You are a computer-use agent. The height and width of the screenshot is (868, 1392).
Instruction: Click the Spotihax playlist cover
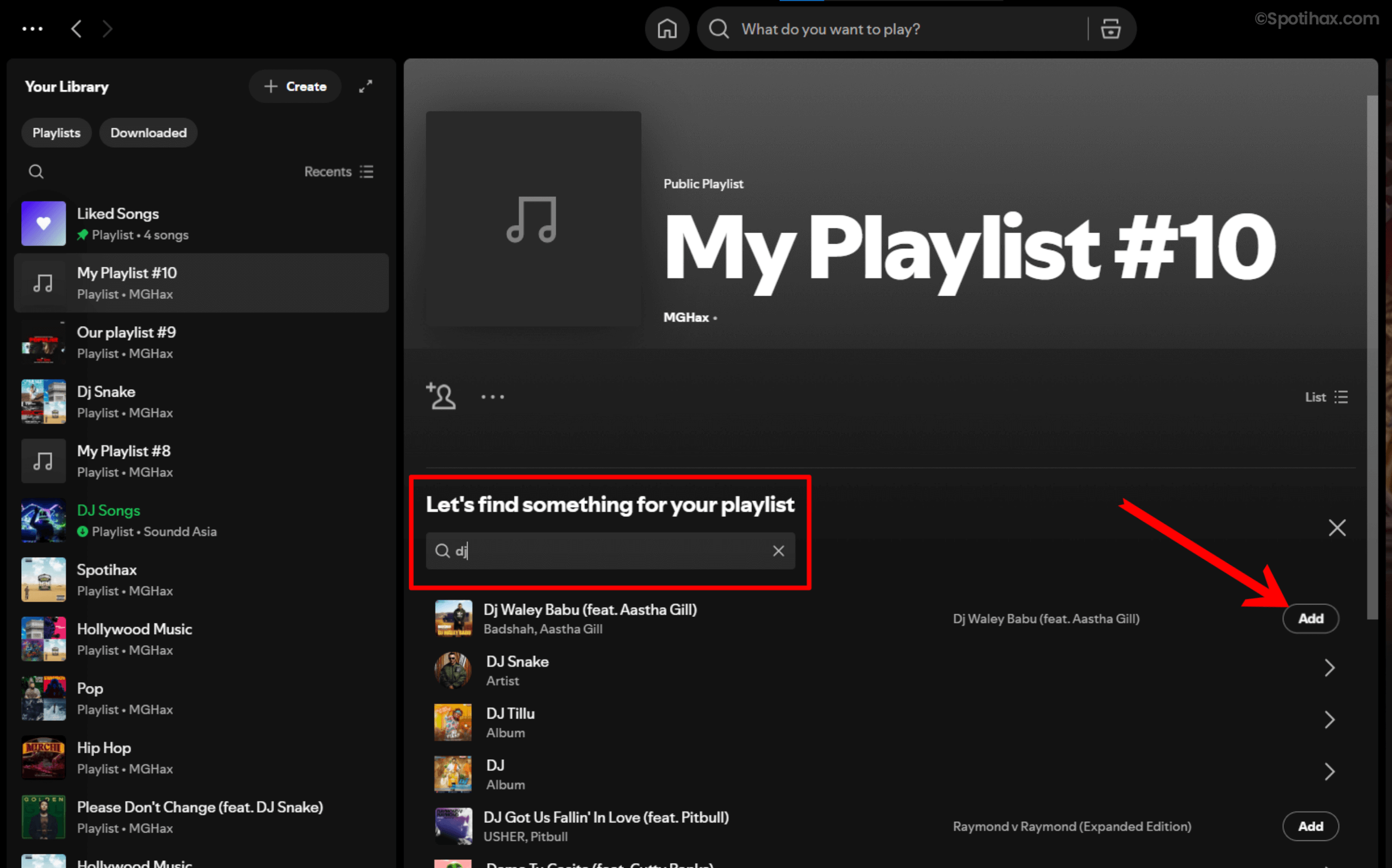tap(43, 580)
